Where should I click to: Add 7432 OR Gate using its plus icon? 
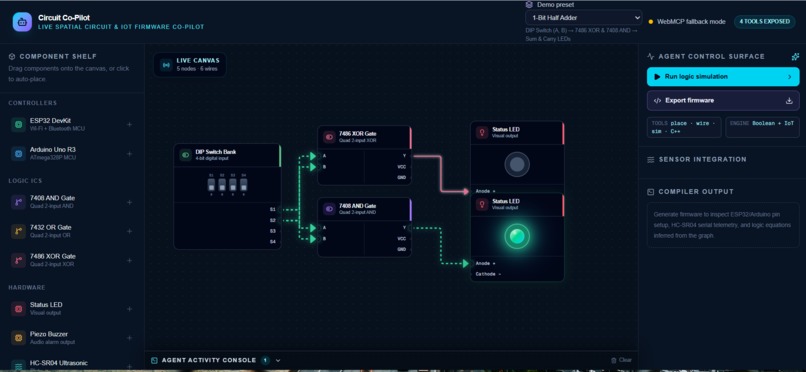point(129,231)
